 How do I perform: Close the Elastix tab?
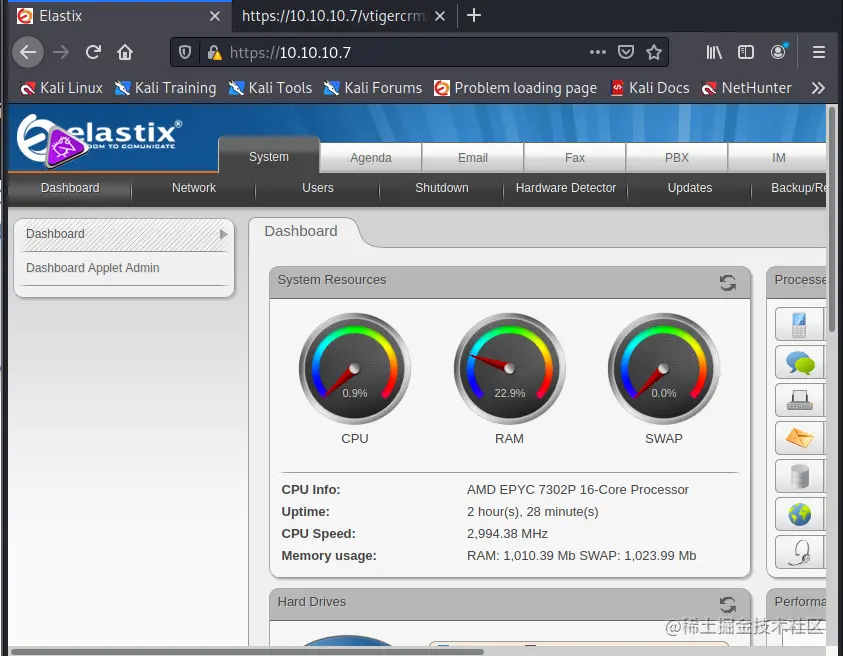coord(215,16)
